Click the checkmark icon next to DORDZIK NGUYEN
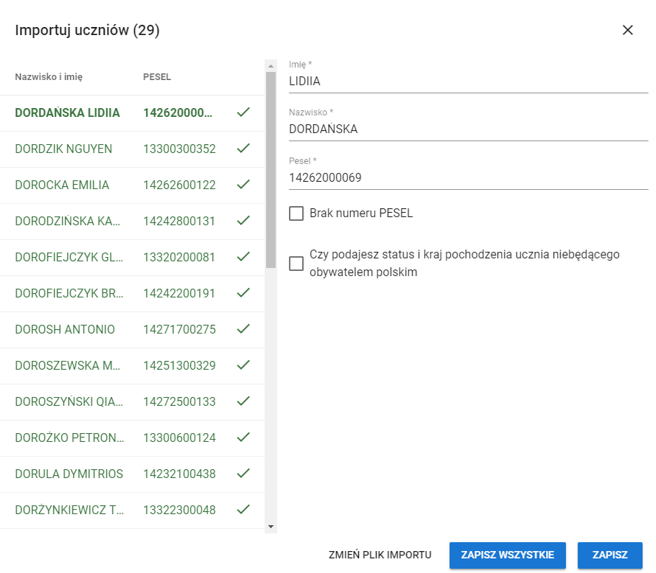The height and width of the screenshot is (573, 656). pos(243,149)
